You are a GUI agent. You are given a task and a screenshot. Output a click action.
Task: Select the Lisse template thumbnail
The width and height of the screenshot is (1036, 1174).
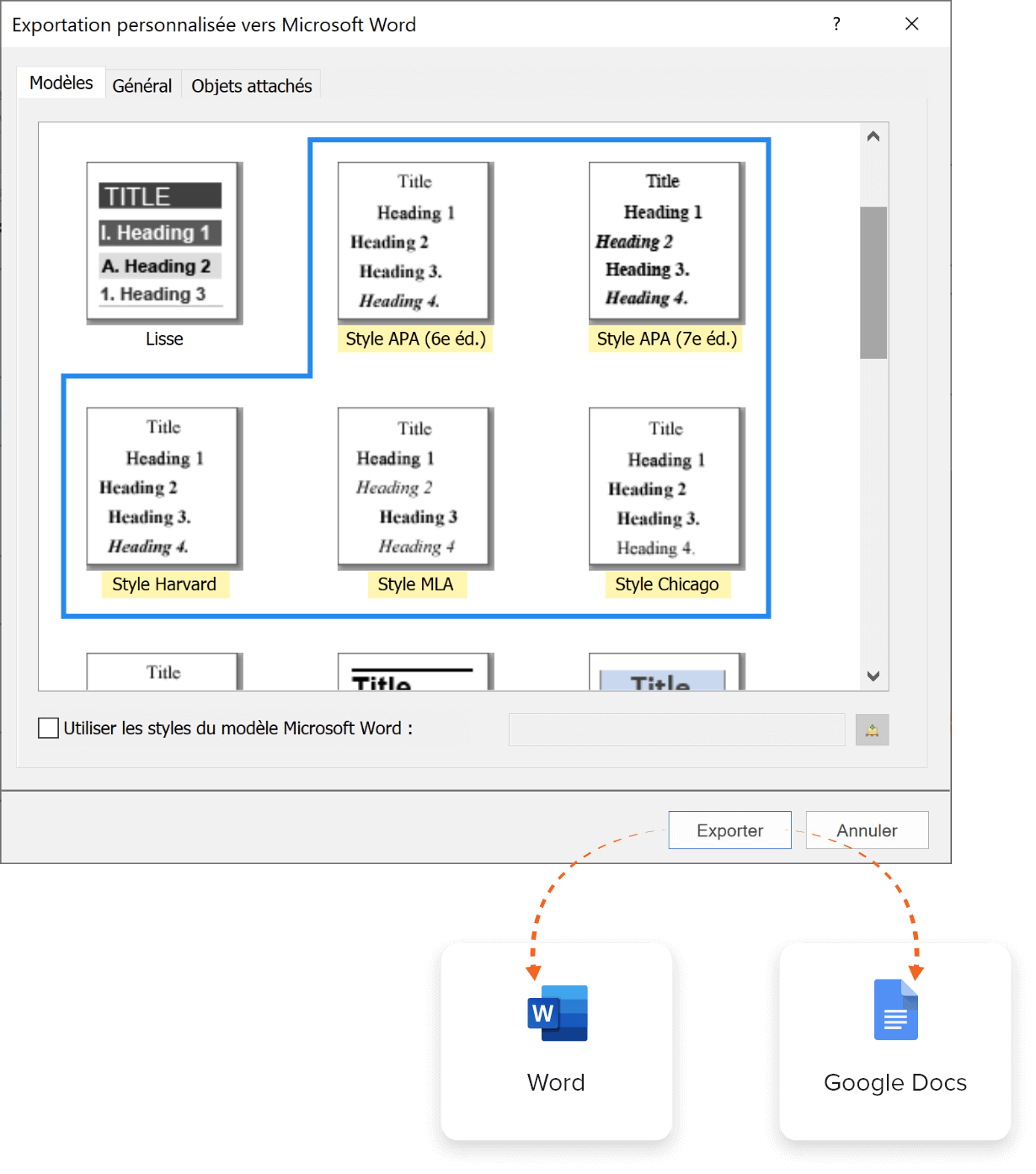(x=164, y=243)
